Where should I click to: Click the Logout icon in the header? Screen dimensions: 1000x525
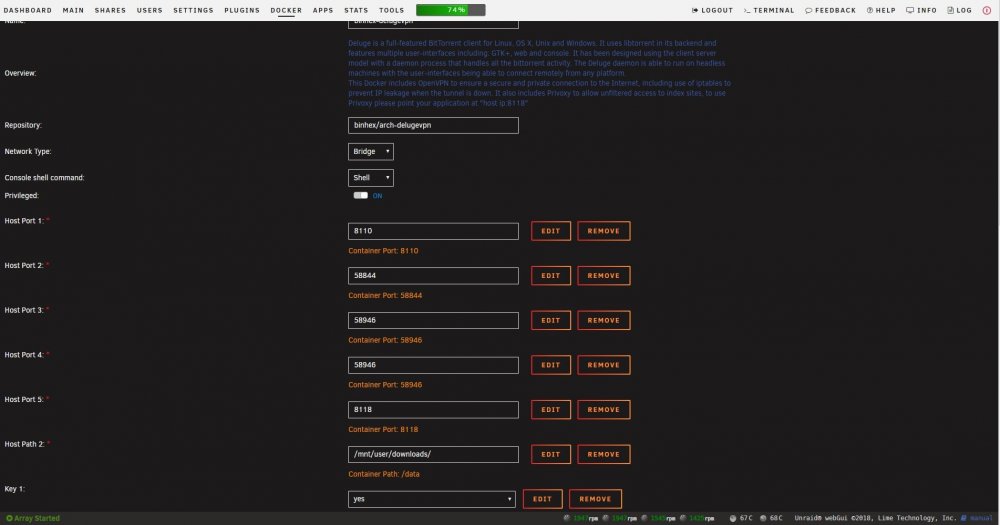[x=695, y=10]
